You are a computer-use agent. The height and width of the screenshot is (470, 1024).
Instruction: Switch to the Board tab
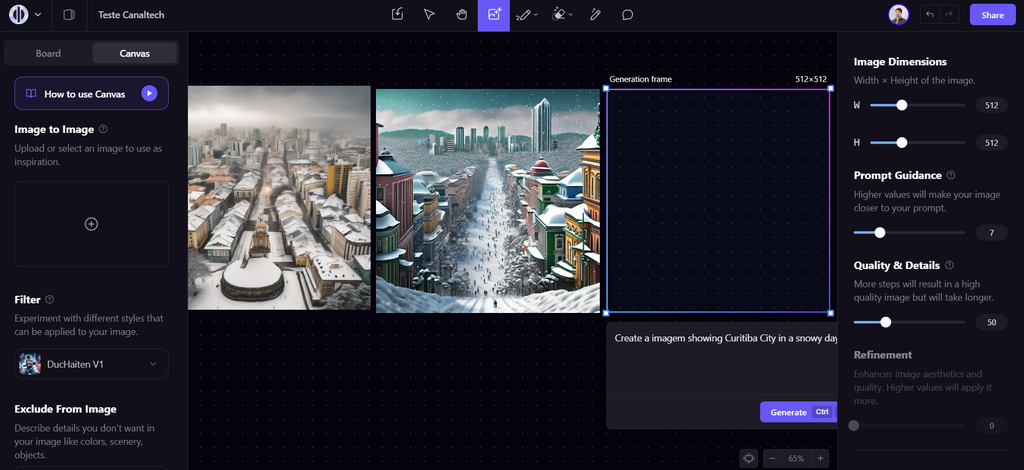coord(48,53)
